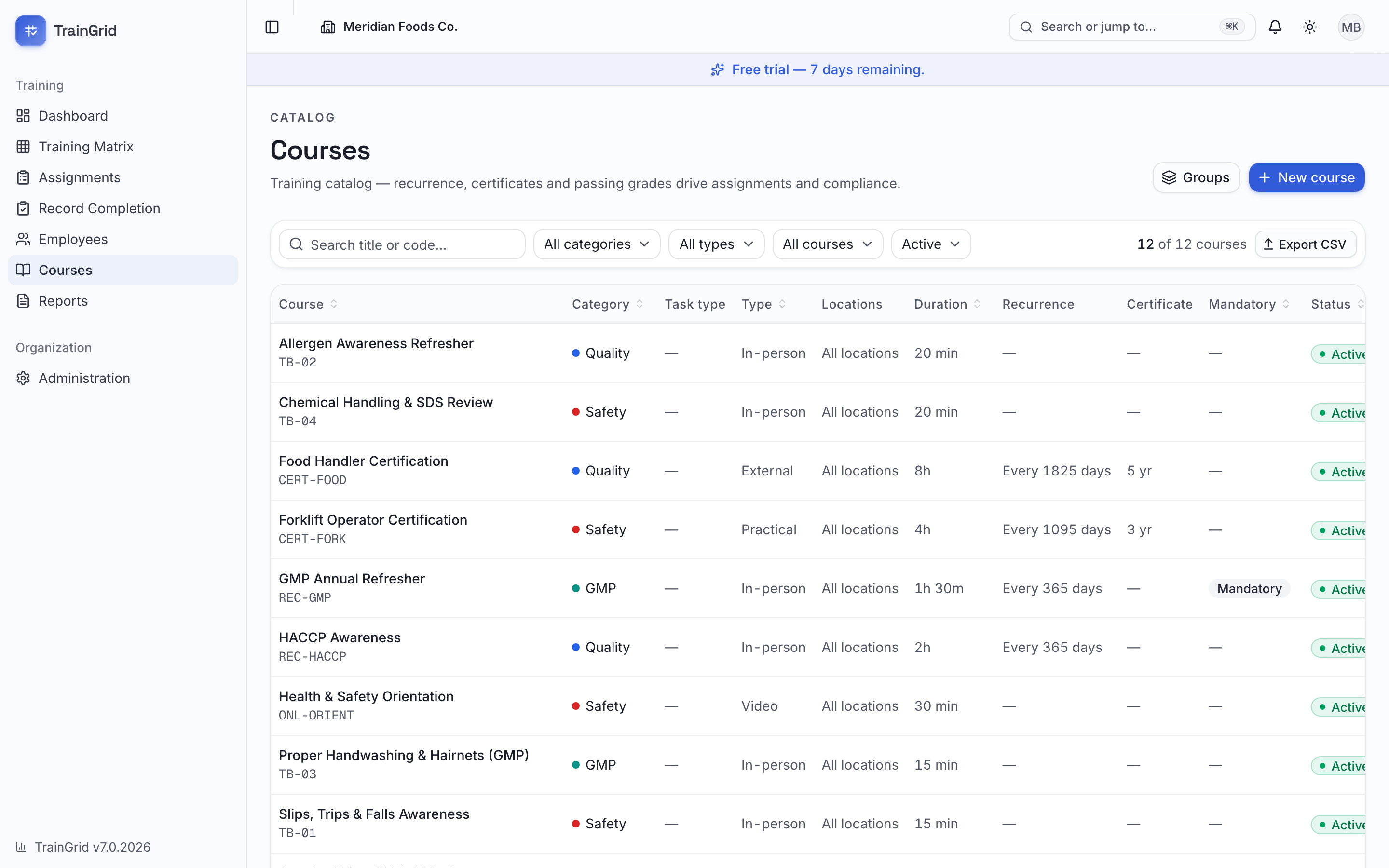Click the Groups button
This screenshot has width=1389, height=868.
pos(1196,177)
